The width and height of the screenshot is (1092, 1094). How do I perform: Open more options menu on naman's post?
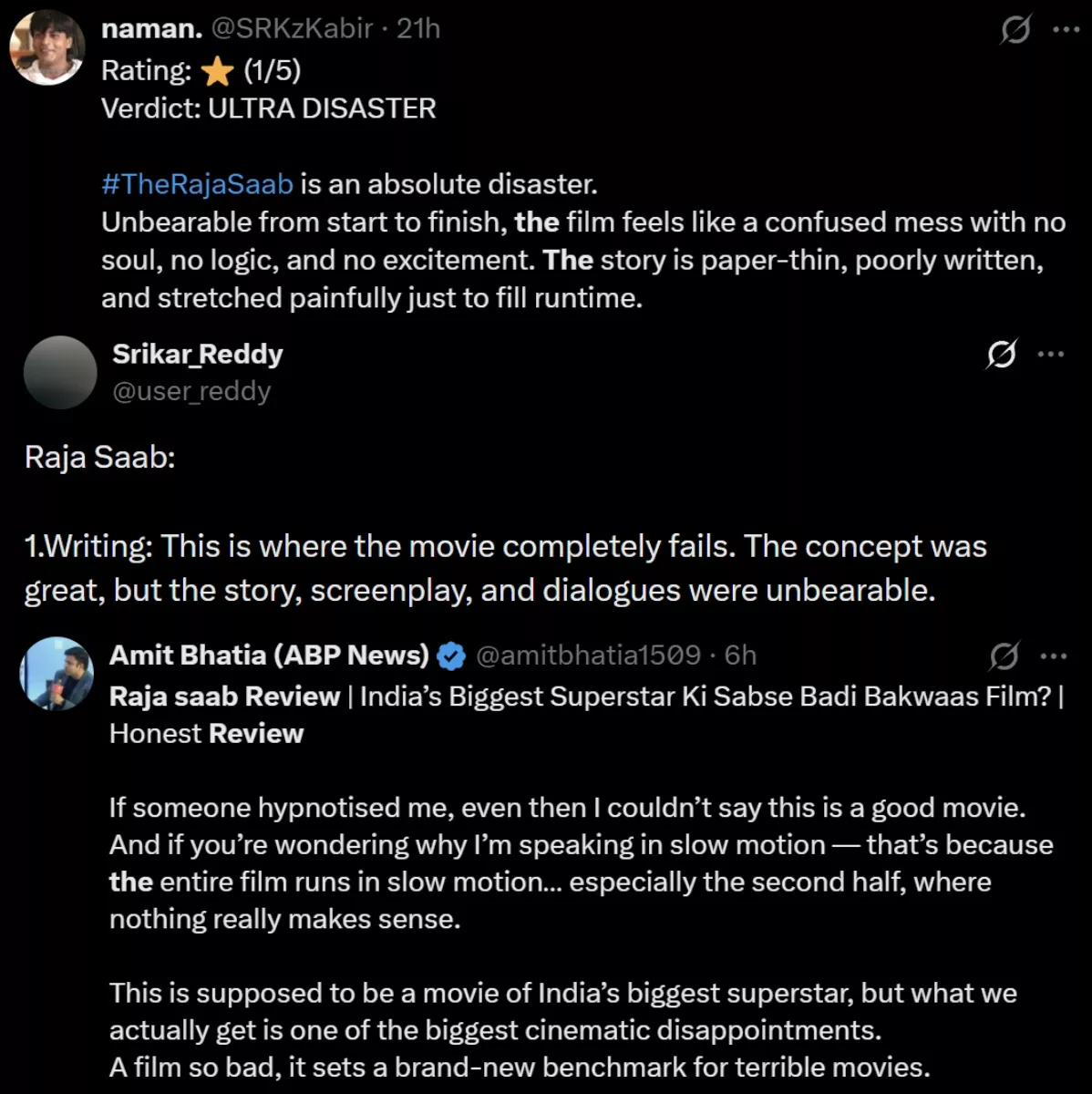(x=1066, y=29)
